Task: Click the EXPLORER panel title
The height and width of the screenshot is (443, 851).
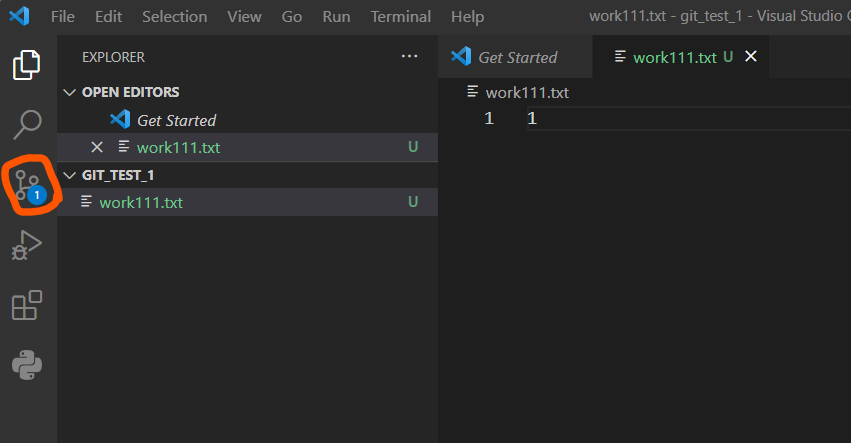Action: point(113,57)
